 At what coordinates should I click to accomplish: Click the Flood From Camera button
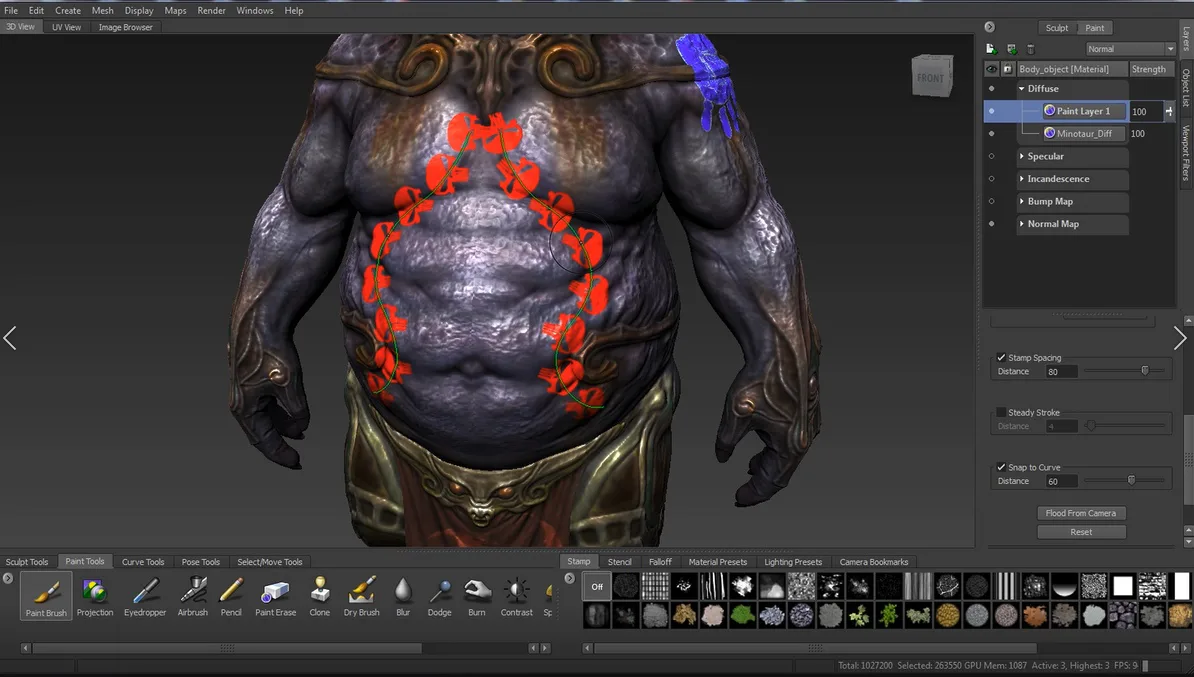[1081, 513]
